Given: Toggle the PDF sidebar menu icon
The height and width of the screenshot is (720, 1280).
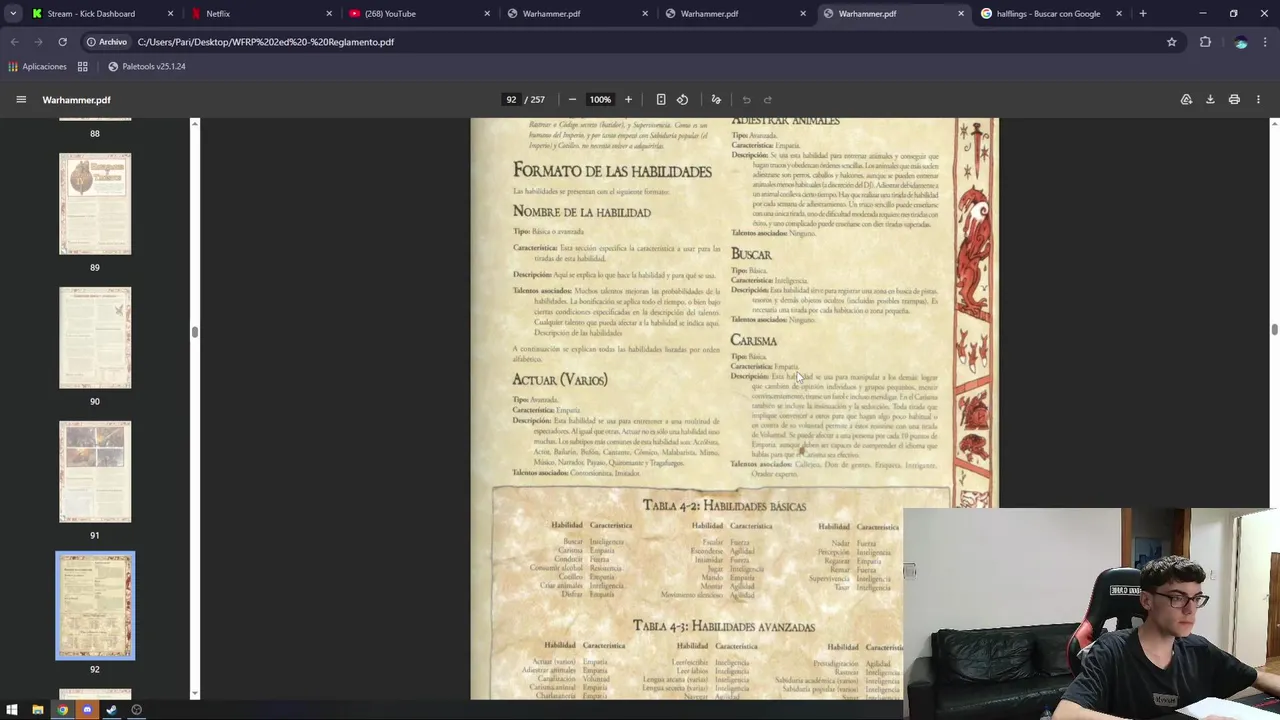Looking at the screenshot, I should coord(21,100).
